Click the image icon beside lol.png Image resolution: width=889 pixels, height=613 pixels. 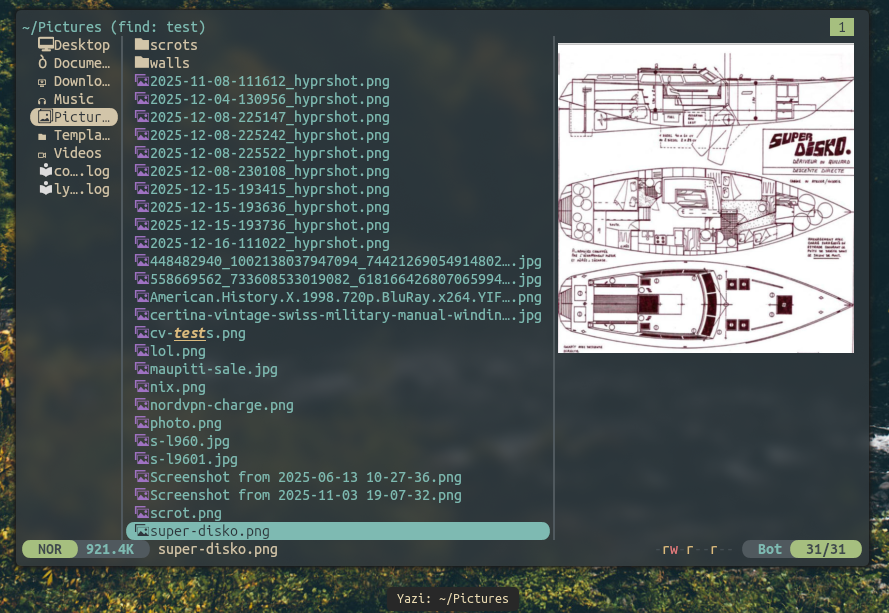point(141,351)
